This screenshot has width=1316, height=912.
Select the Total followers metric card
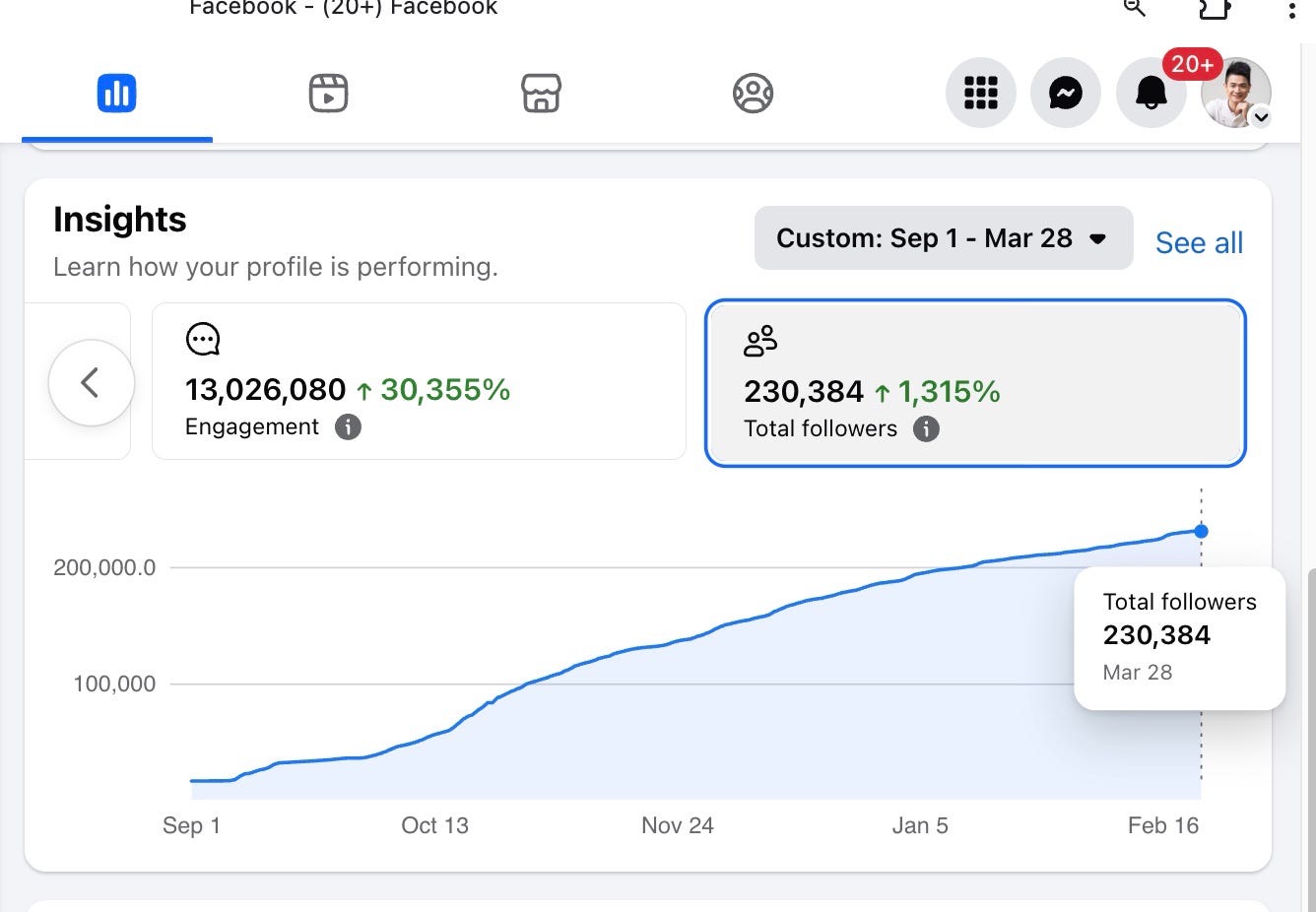pyautogui.click(x=976, y=383)
